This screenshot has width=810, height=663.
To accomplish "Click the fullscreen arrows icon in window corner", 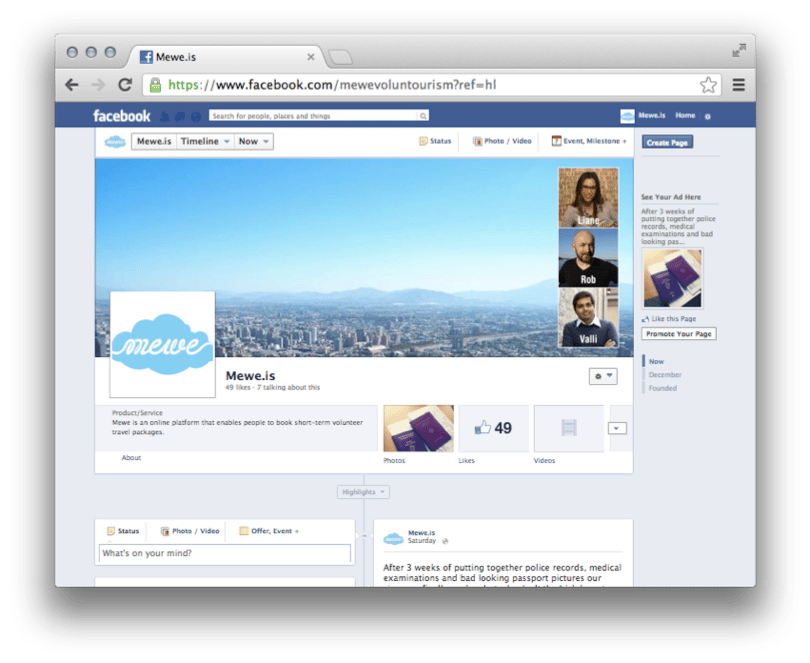I will coord(739,51).
